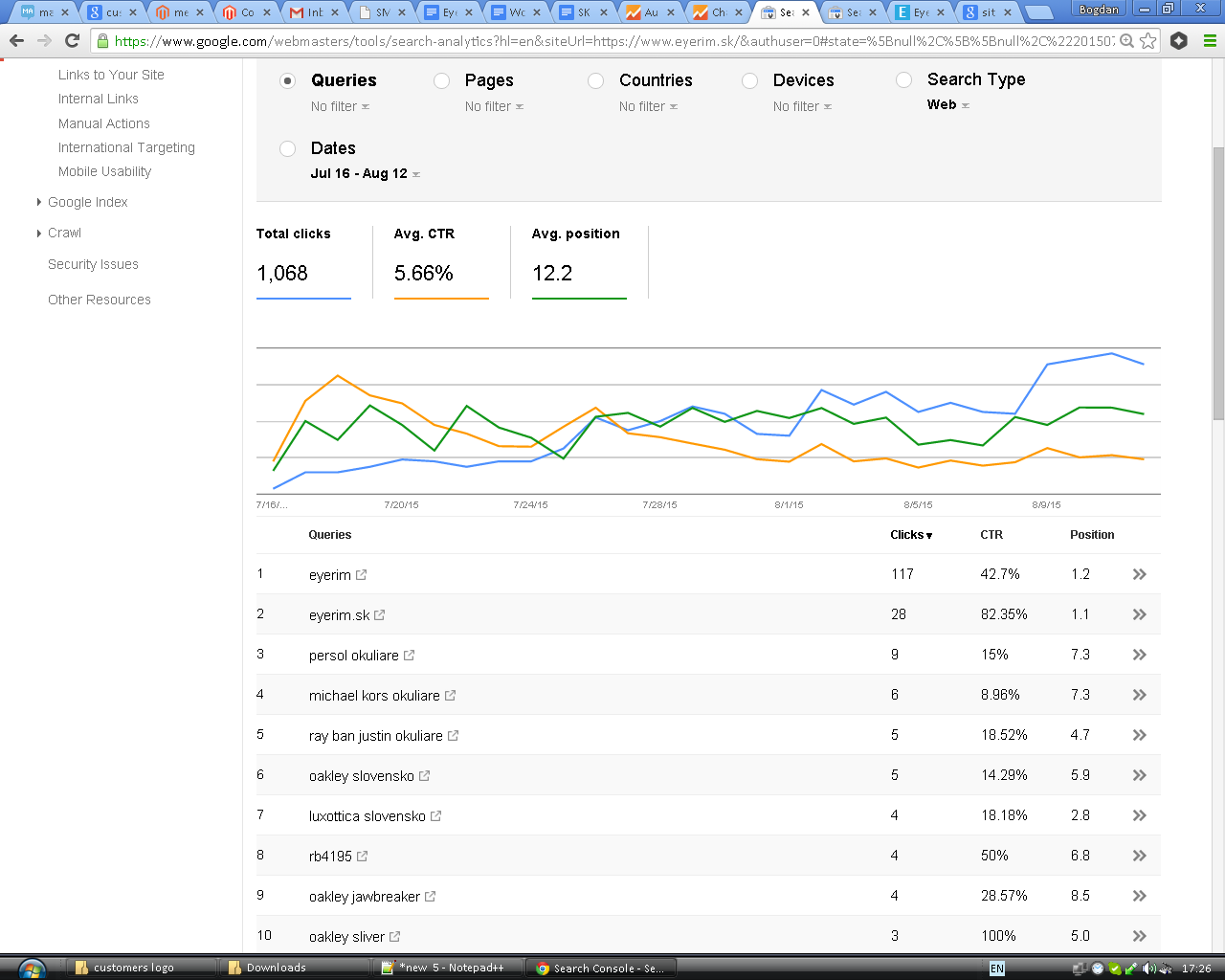1225x980 pixels.
Task: Open external link icon beside eyerim.sk
Action: coord(379,615)
